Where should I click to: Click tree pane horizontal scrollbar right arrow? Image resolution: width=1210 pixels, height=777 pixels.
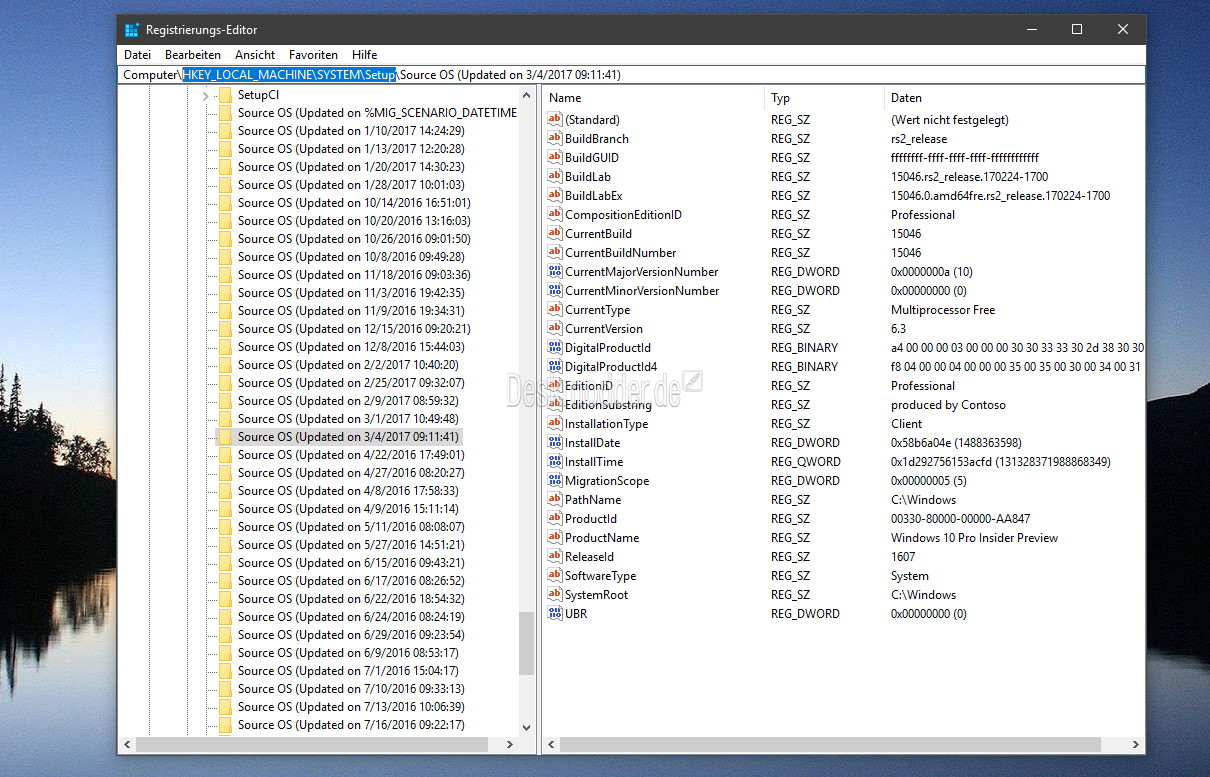point(510,745)
